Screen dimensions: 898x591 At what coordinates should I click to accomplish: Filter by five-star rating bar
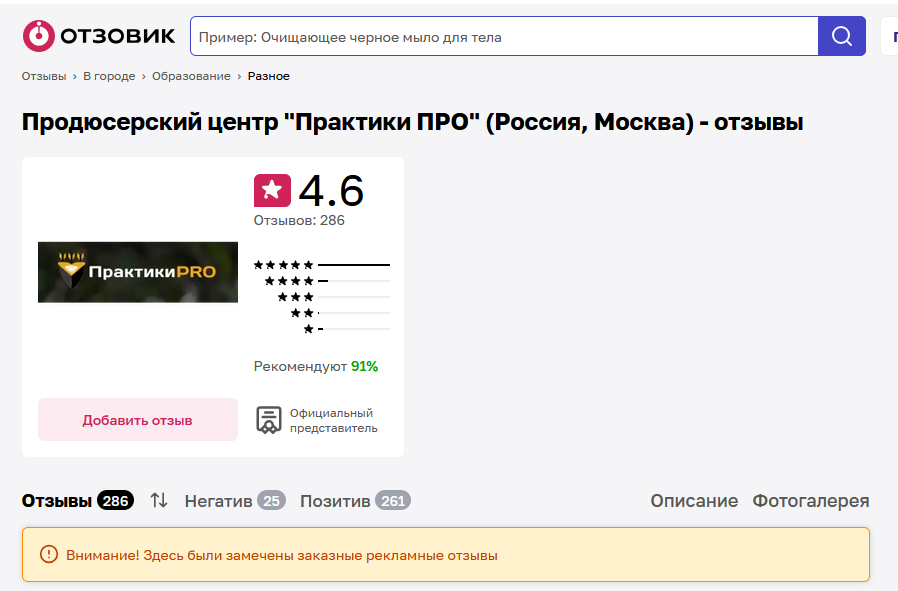click(x=322, y=265)
